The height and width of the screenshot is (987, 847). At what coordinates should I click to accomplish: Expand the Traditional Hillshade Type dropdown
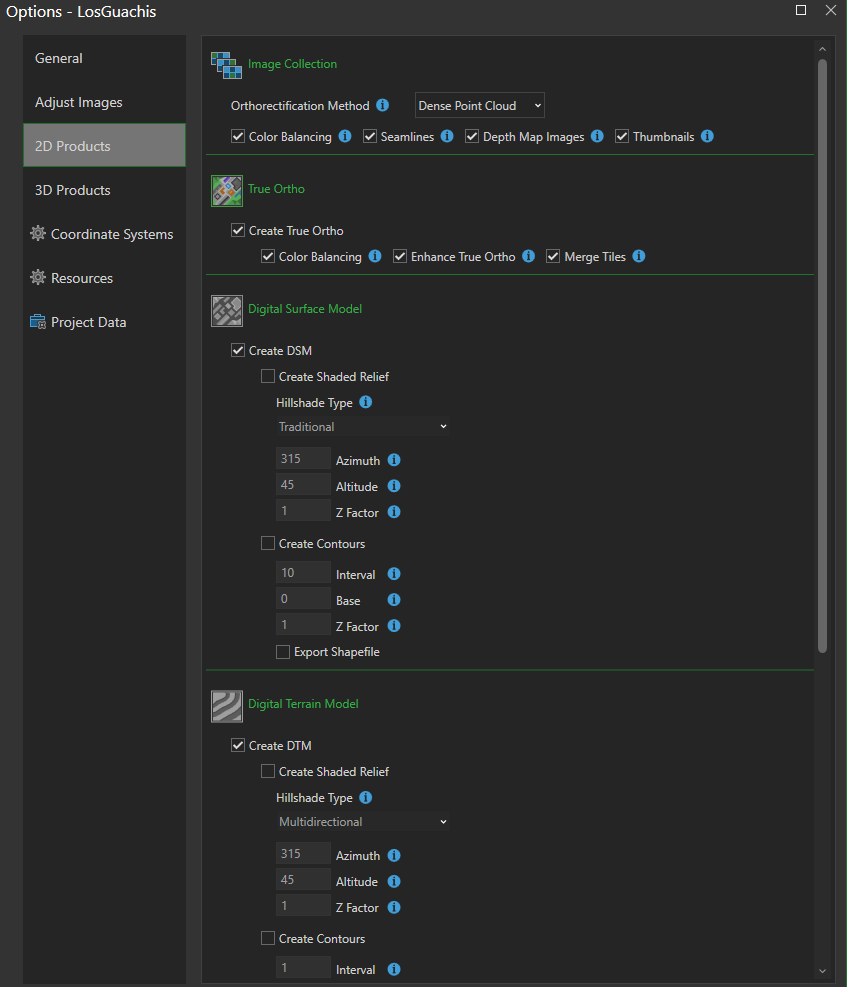pos(362,427)
